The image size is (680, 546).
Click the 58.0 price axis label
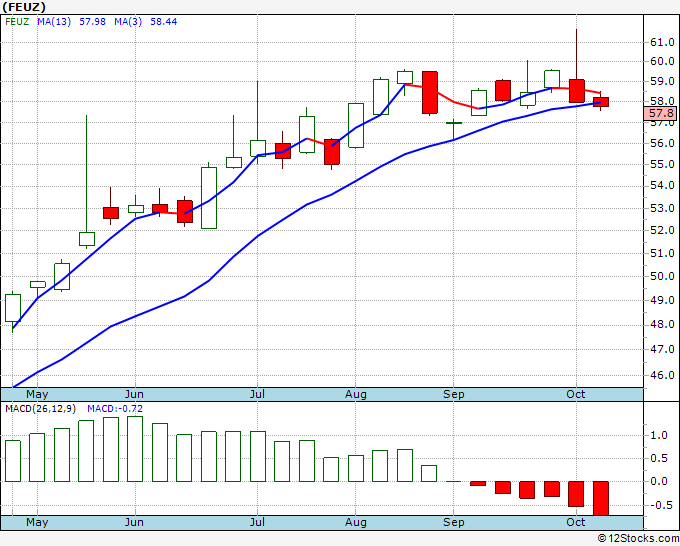pyautogui.click(x=662, y=101)
